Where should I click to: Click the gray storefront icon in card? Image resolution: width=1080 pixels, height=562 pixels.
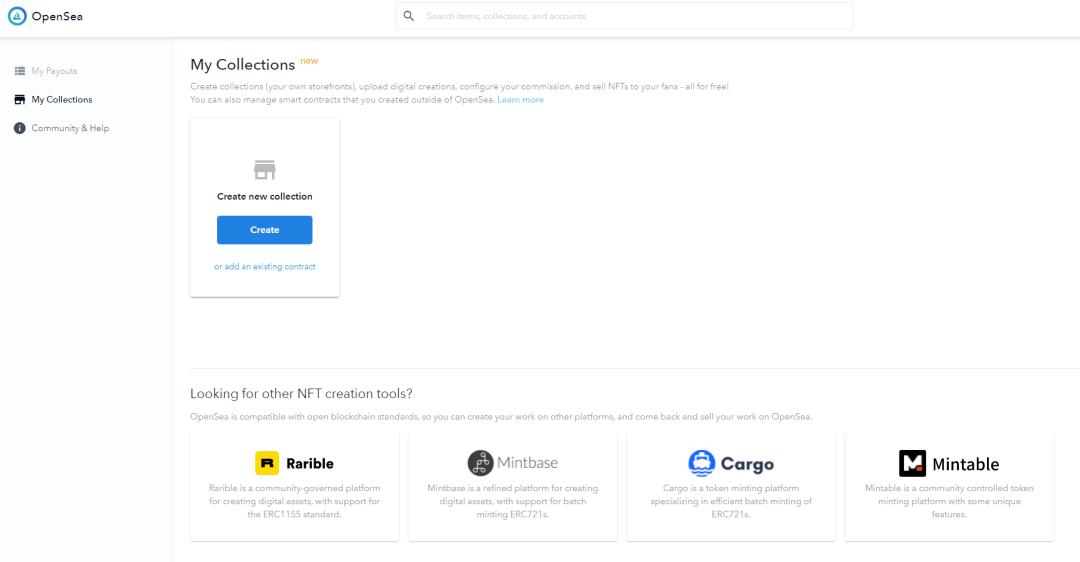pos(265,169)
